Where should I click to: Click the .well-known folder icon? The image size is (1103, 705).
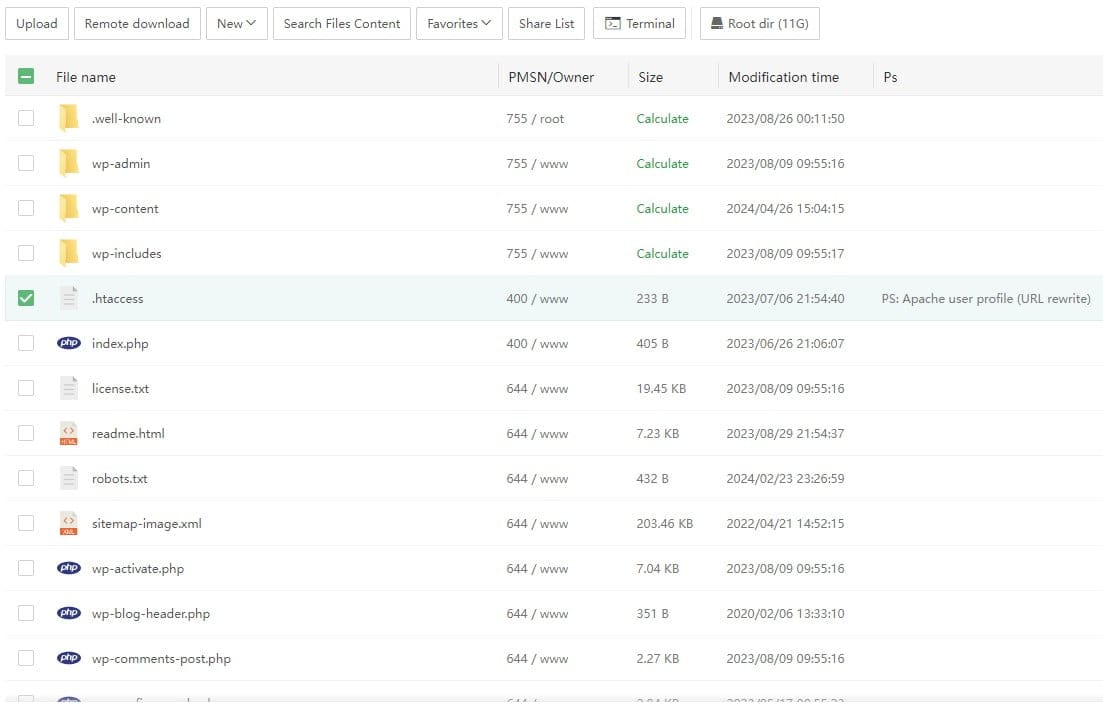coord(68,118)
